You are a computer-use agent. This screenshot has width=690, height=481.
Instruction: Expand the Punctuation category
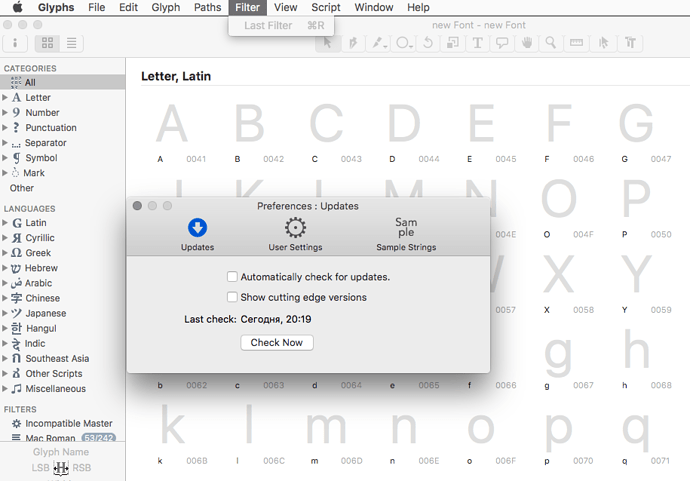tap(5, 128)
